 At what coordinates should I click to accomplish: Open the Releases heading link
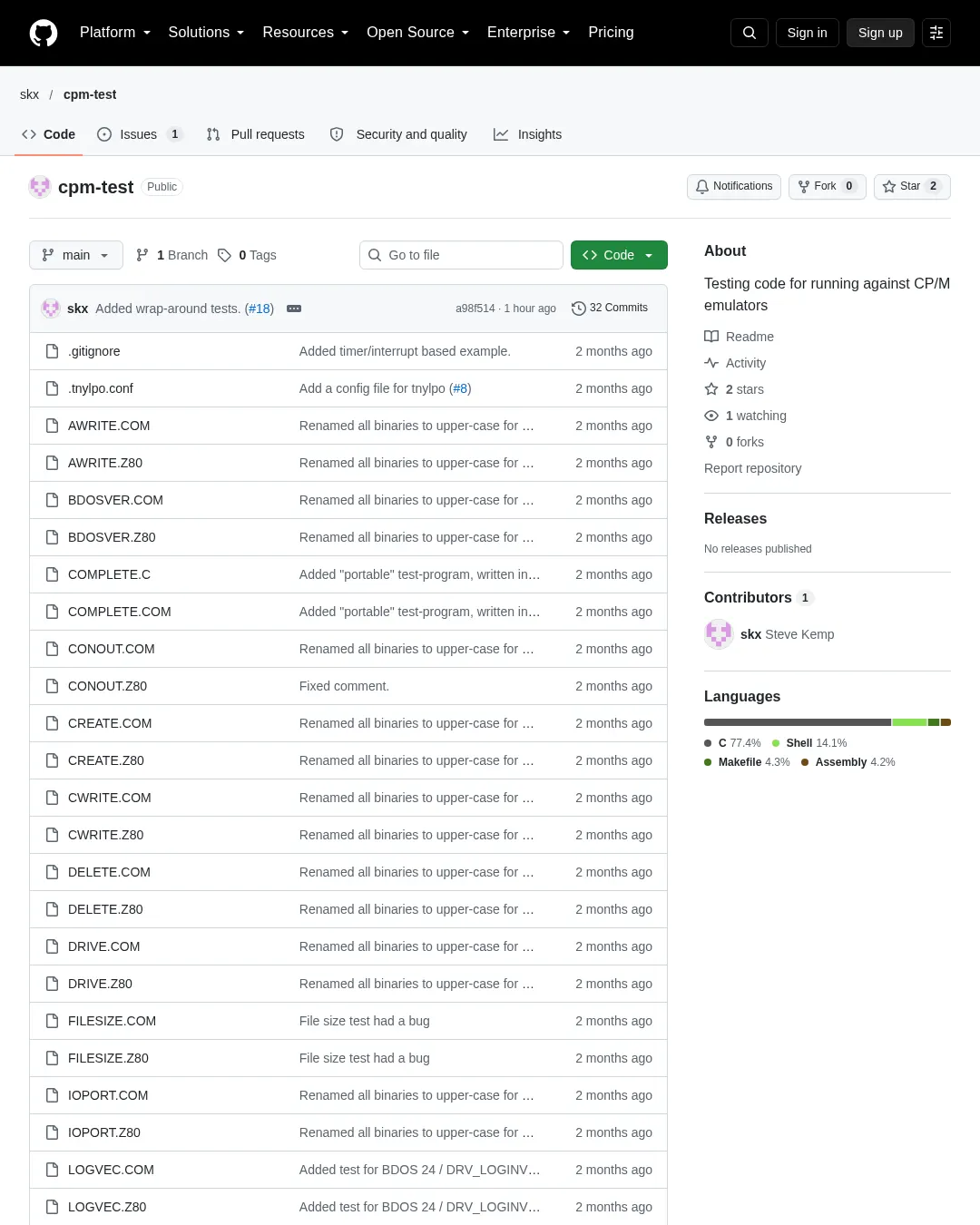(735, 519)
